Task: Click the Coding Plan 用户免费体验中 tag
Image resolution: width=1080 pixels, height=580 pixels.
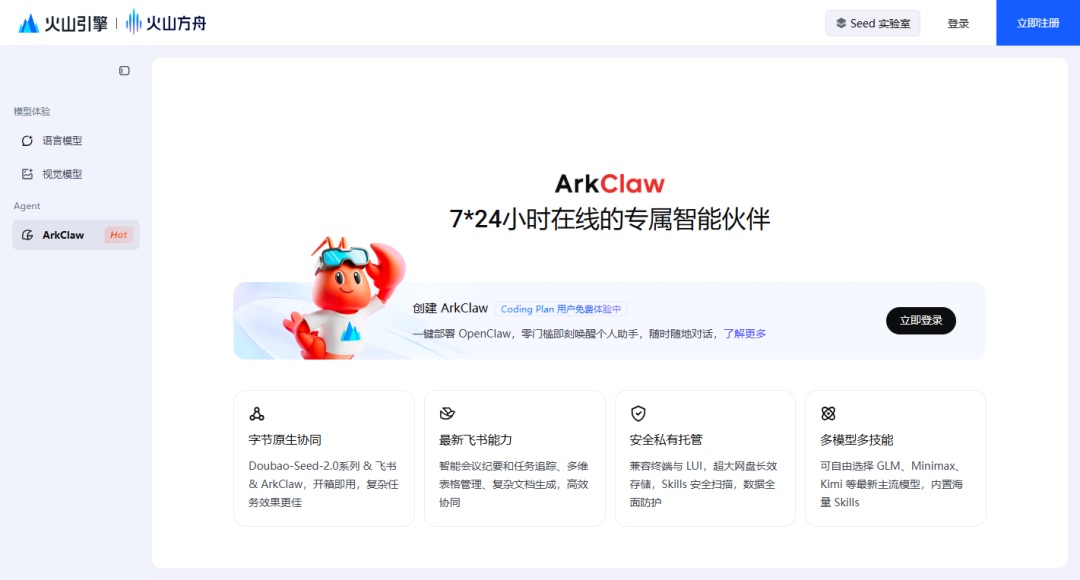Action: (x=561, y=309)
